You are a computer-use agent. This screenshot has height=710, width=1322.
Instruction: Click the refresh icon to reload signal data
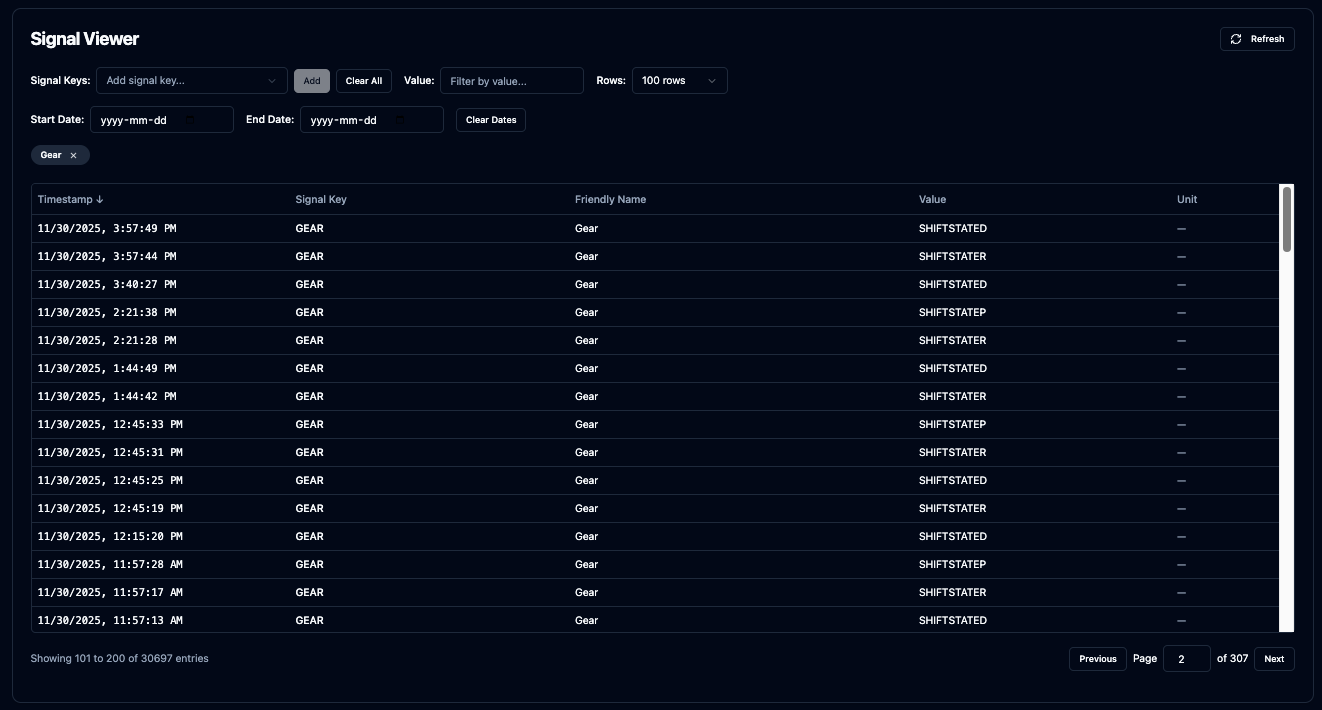pos(1238,38)
